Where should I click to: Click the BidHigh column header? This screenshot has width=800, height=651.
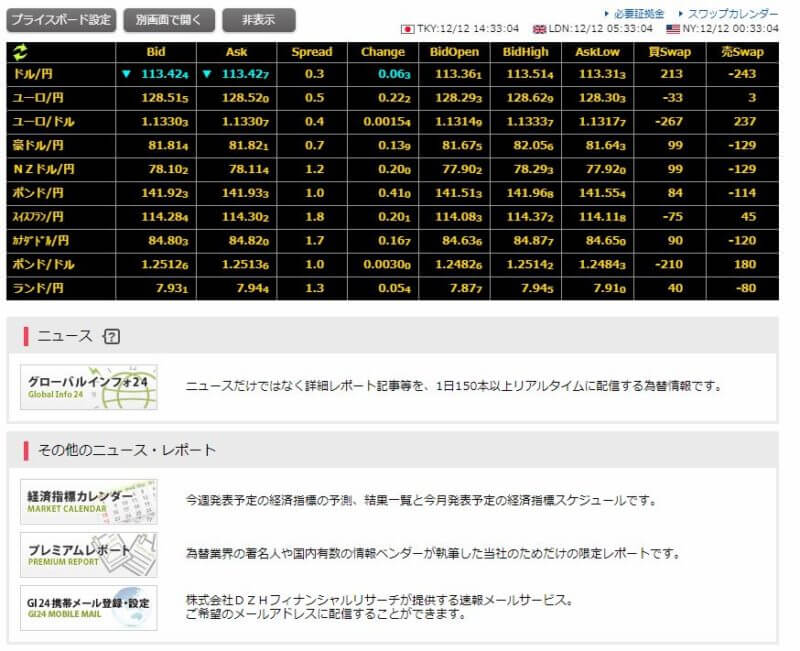pyautogui.click(x=526, y=52)
